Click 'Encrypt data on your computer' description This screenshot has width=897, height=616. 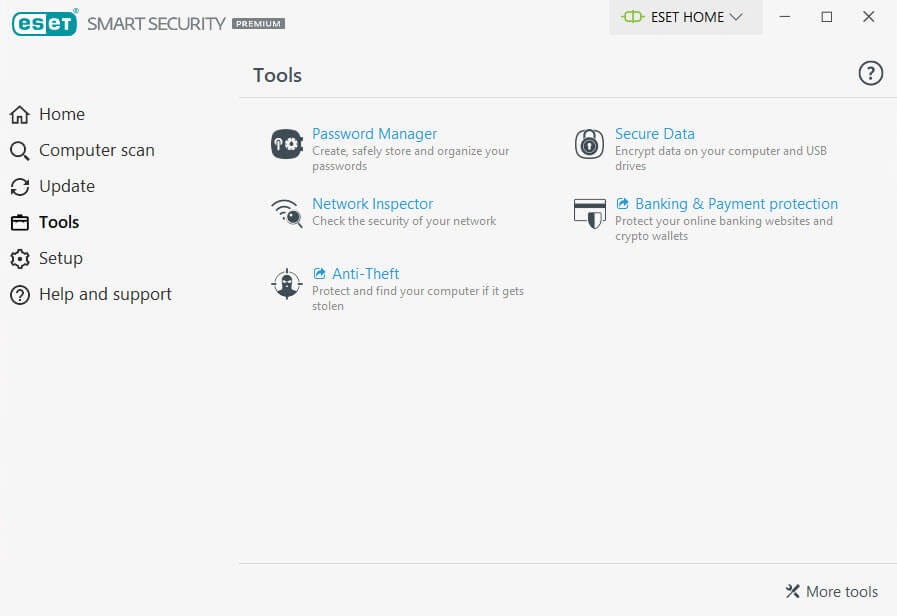pyautogui.click(x=720, y=158)
